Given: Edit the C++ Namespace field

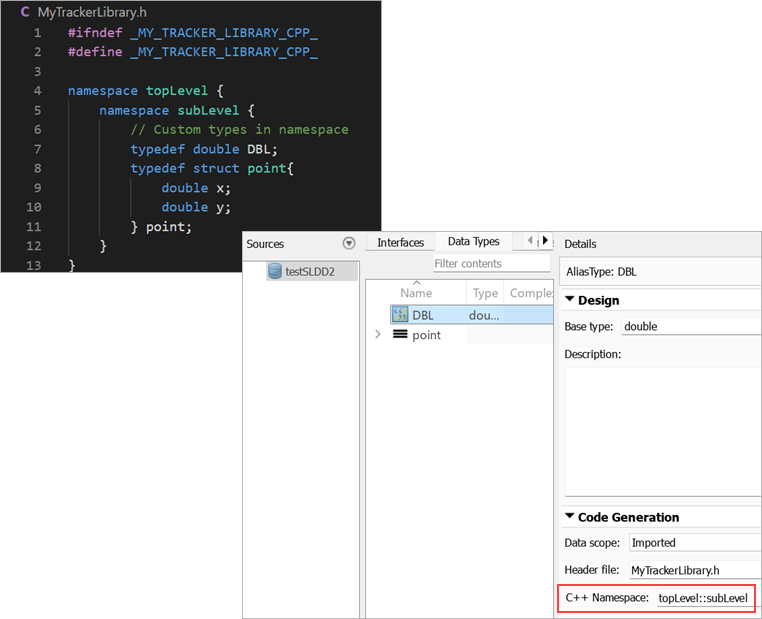Looking at the screenshot, I should point(704,598).
